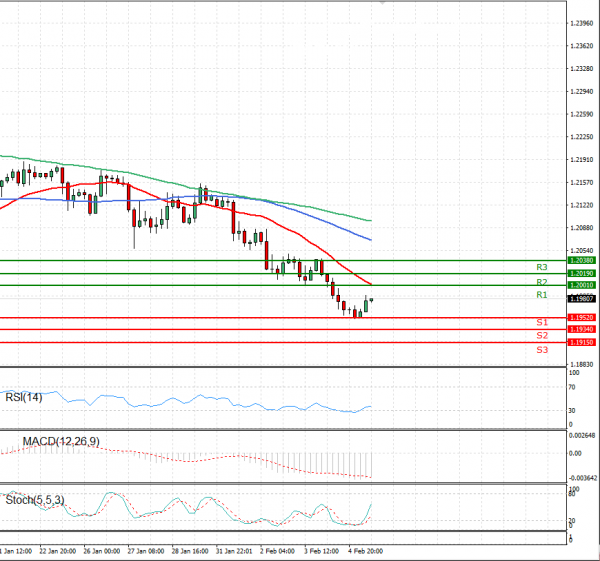Click the 1.22250 price axis value
Viewport: 600px width, 561px height.
(x=582, y=137)
